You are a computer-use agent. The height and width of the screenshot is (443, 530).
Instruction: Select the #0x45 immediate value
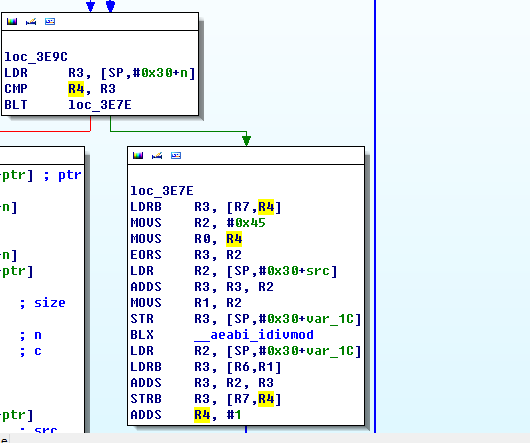pos(246,223)
